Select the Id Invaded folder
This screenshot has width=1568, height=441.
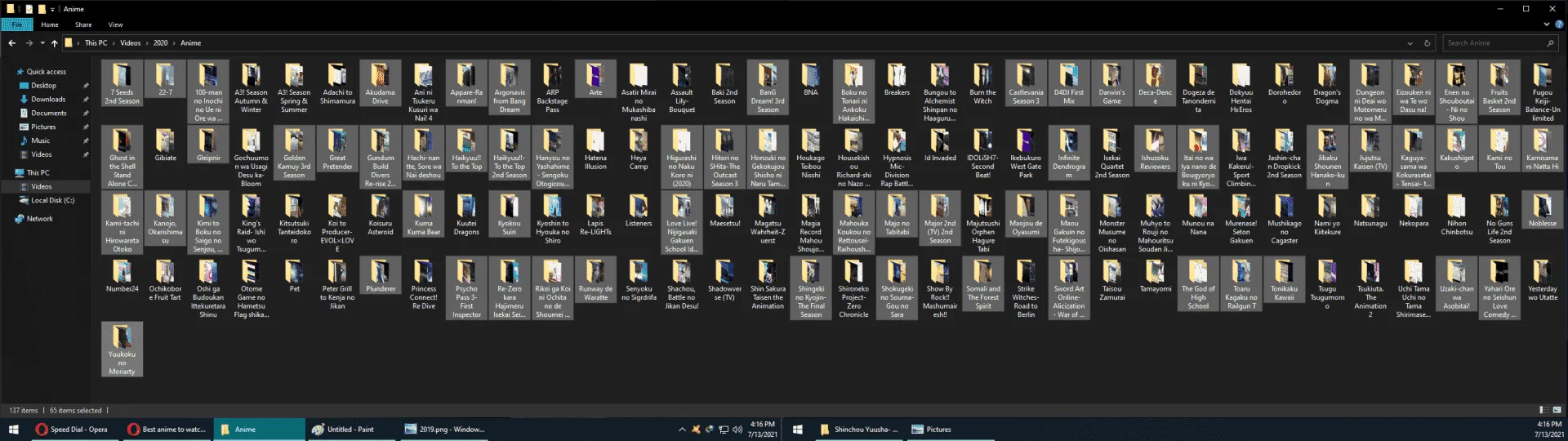click(940, 145)
